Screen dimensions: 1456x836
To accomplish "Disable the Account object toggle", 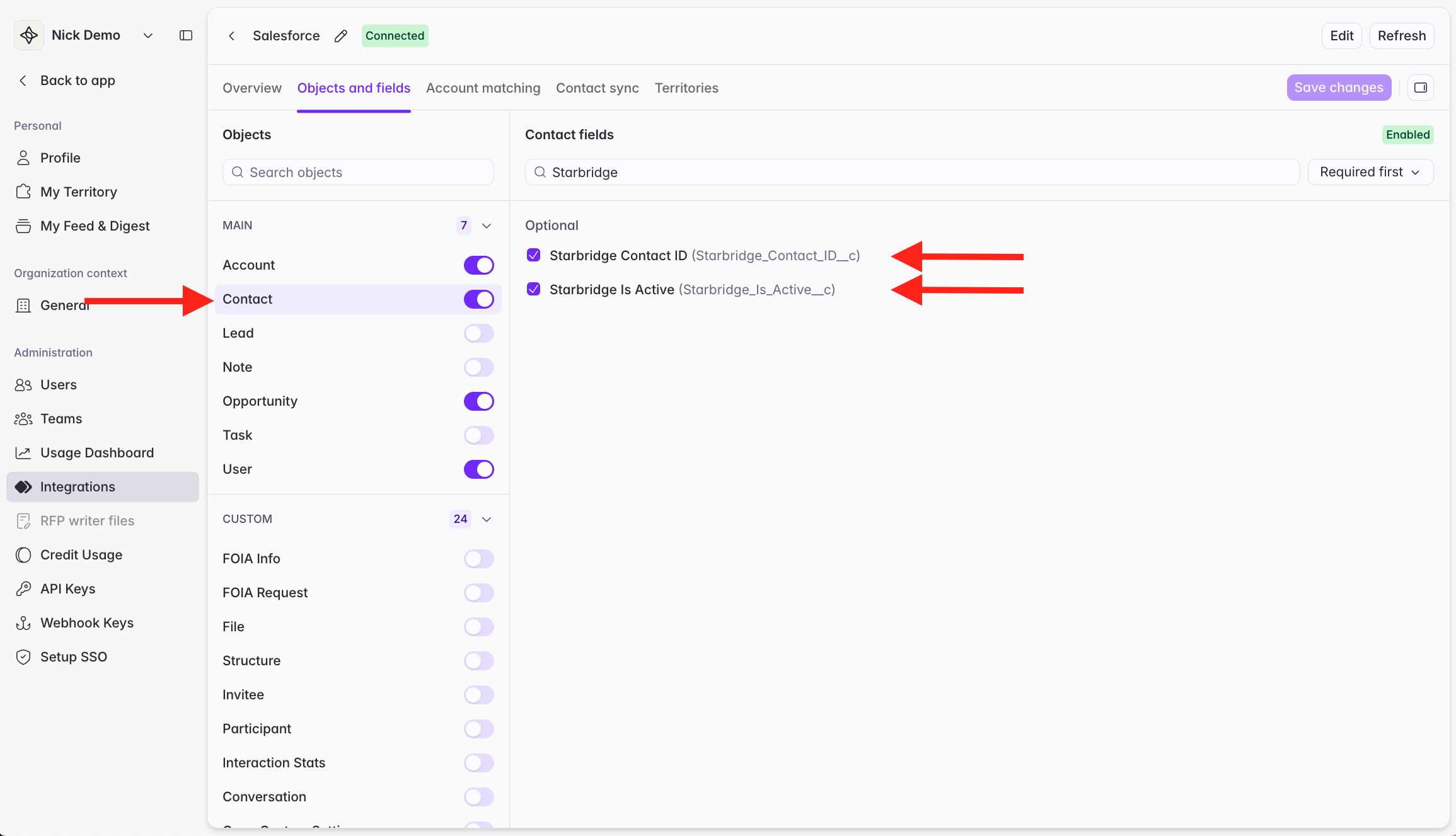I will tap(479, 265).
